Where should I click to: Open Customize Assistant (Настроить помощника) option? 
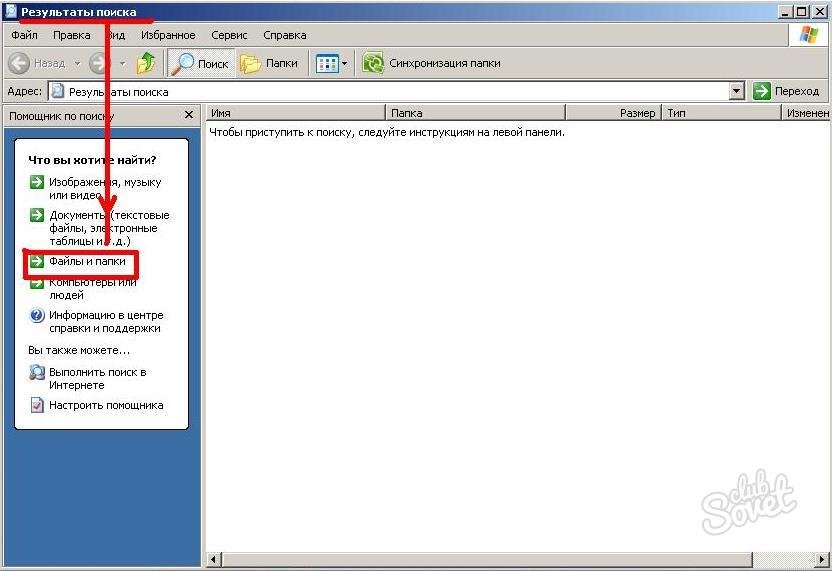point(105,405)
